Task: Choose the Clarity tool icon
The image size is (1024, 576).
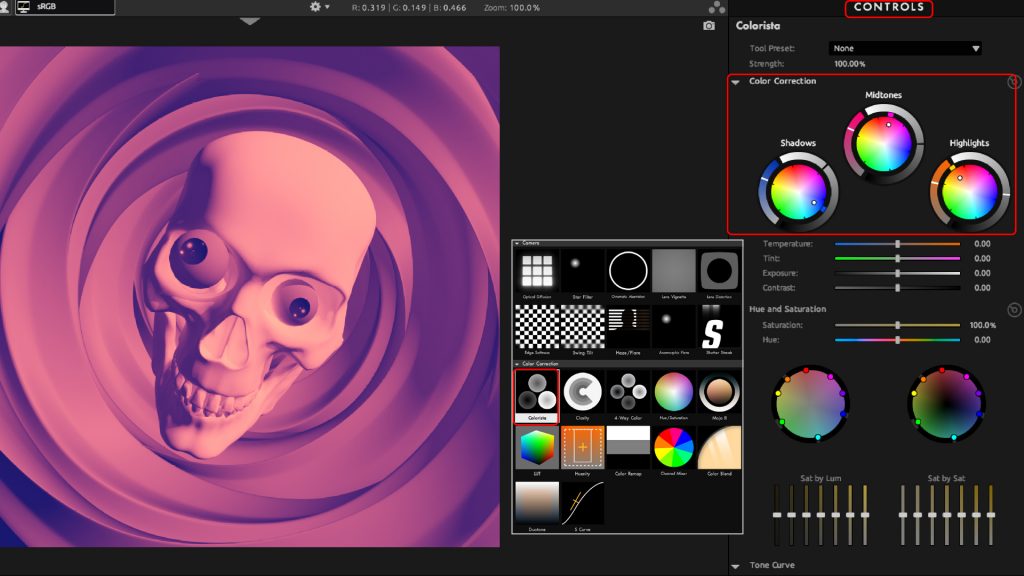Action: coord(582,393)
